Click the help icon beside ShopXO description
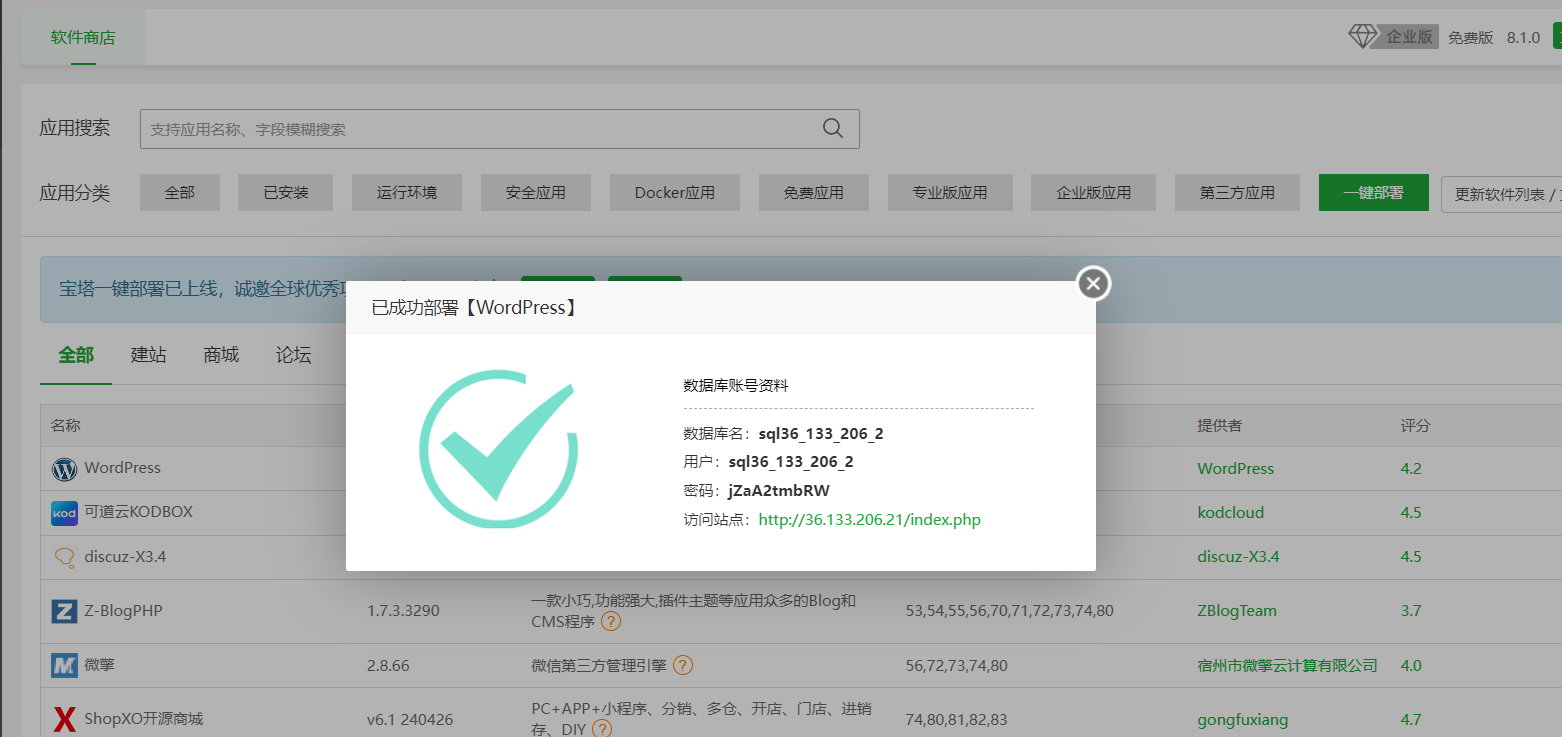The image size is (1562, 737). click(x=601, y=729)
